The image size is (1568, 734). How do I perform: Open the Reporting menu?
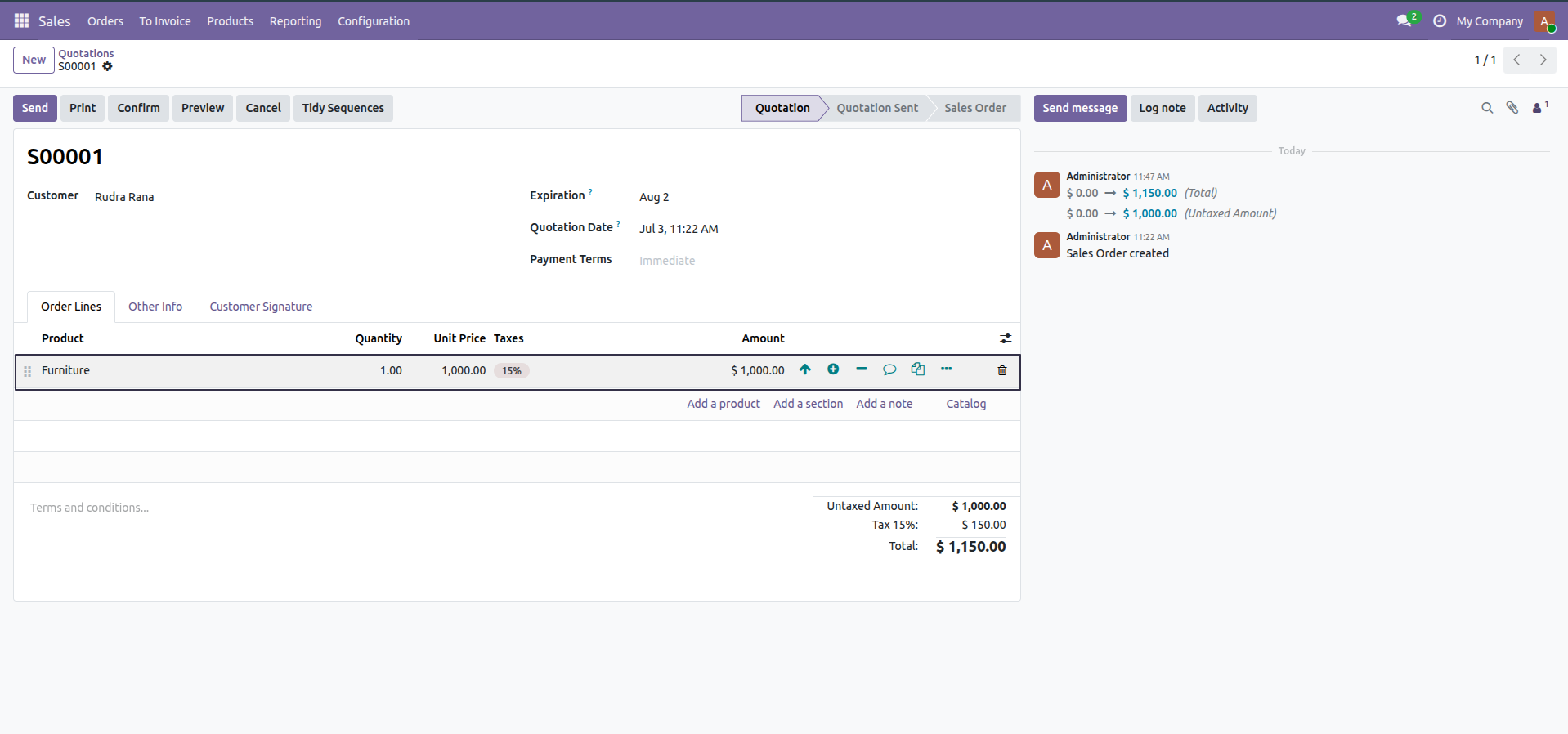tap(295, 21)
